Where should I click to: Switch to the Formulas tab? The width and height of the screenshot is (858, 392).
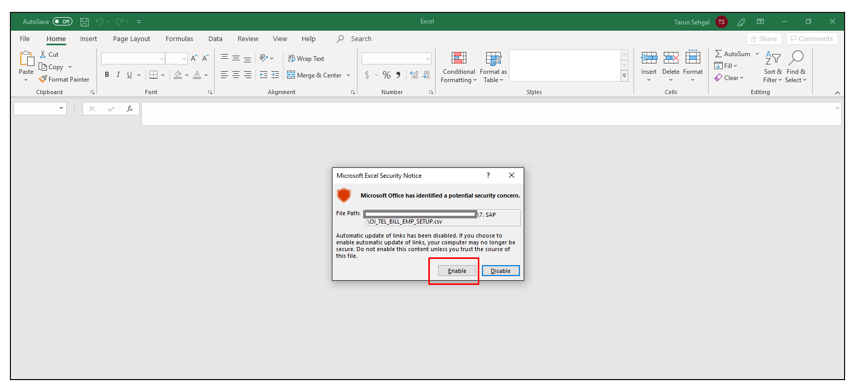(179, 39)
